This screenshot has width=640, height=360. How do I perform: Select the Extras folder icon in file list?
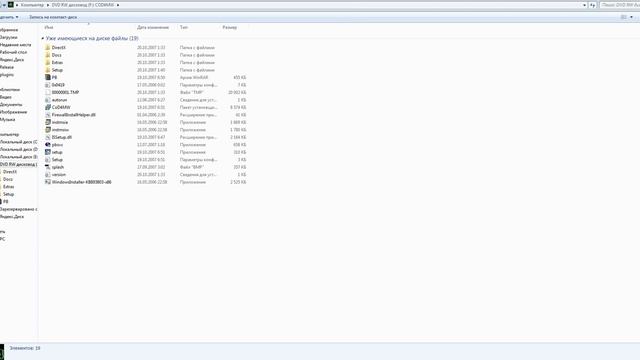[48, 62]
